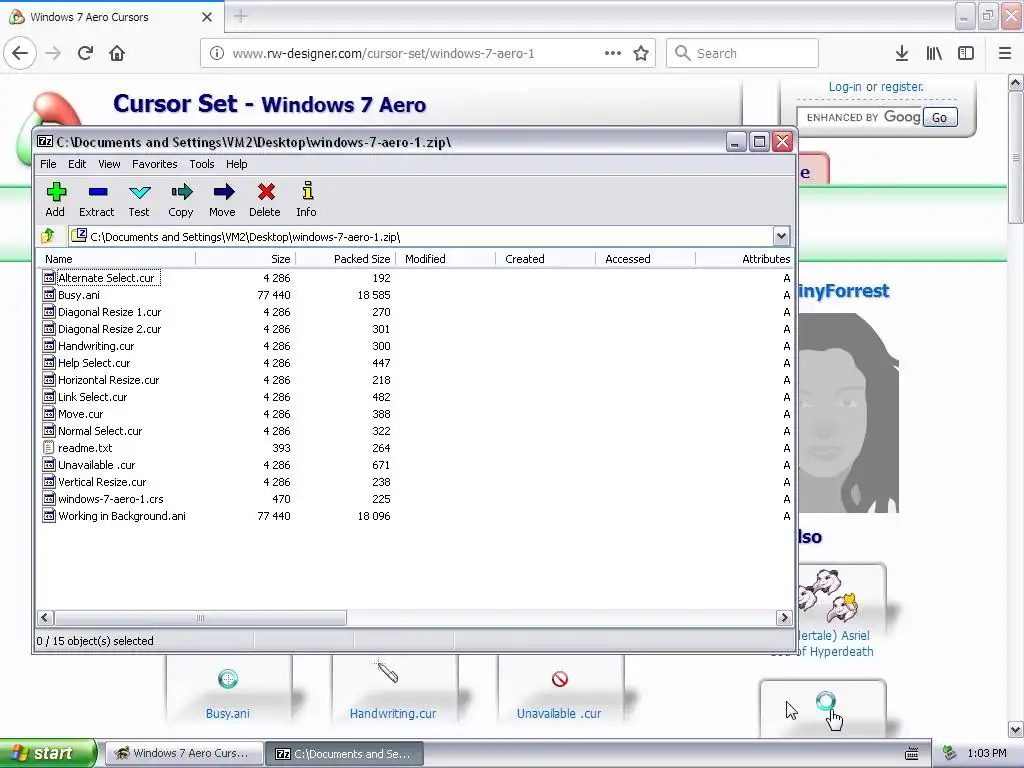
Task: Select Link Select.cur file
Action: pos(92,396)
